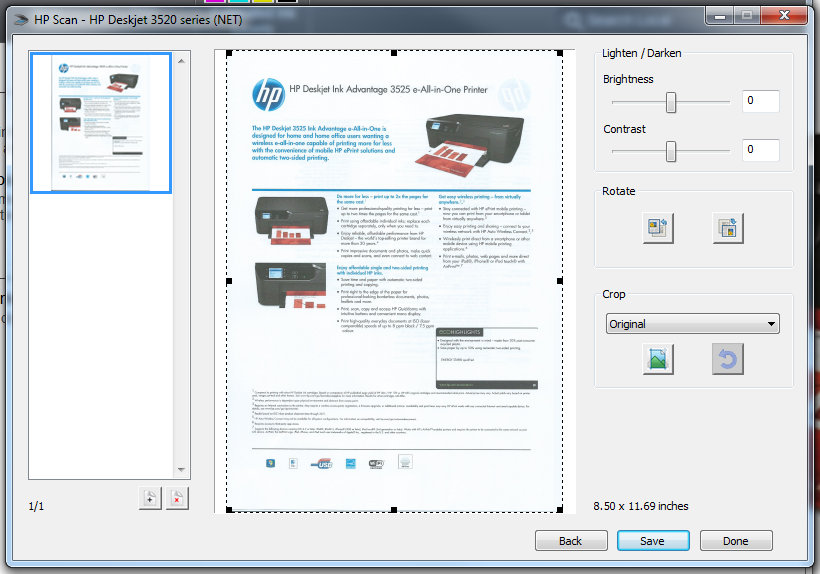Open the Crop Original dropdown
The image size is (820, 574).
(692, 324)
